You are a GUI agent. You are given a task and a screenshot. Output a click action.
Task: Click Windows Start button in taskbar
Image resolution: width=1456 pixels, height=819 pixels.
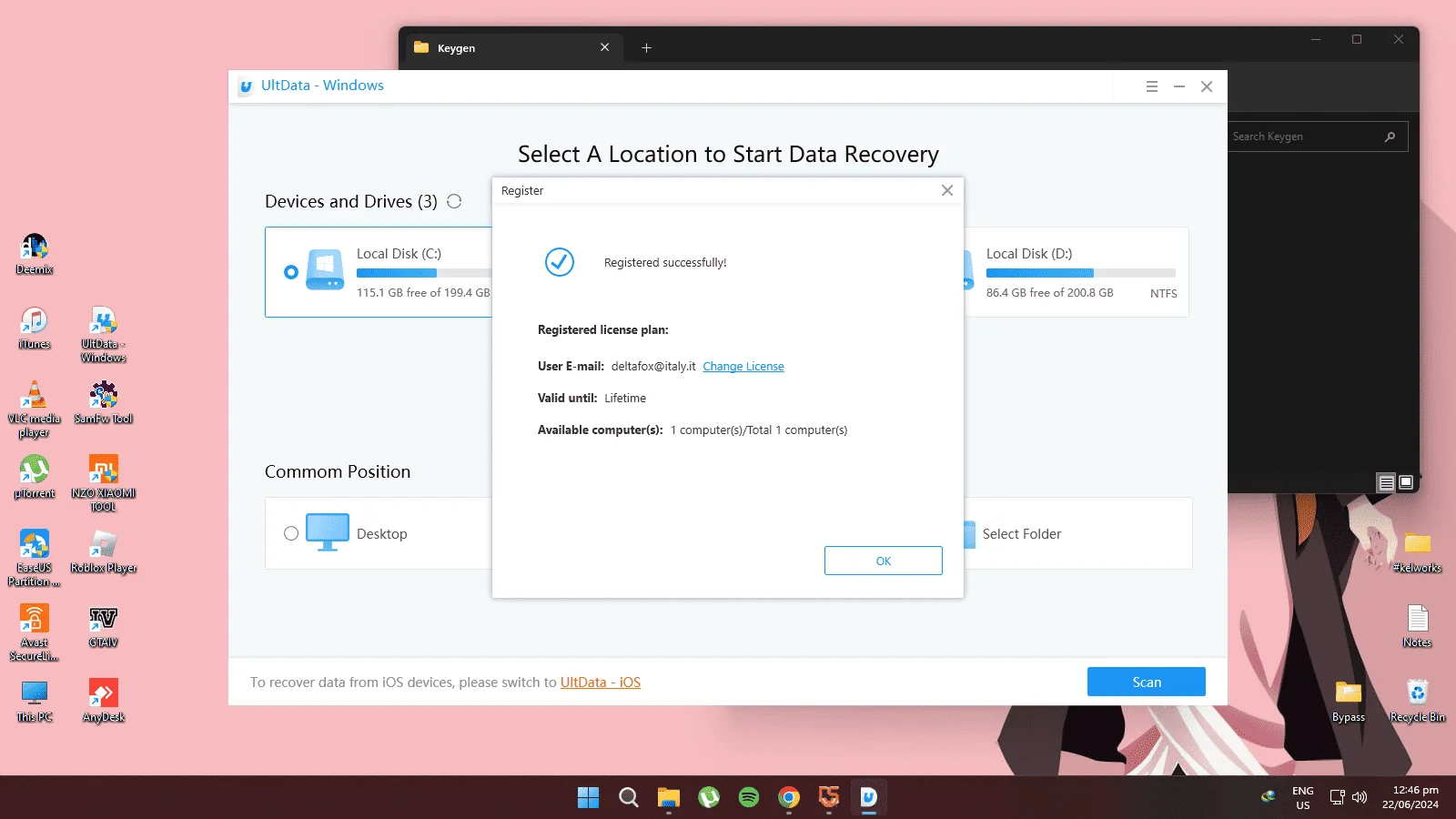(588, 797)
